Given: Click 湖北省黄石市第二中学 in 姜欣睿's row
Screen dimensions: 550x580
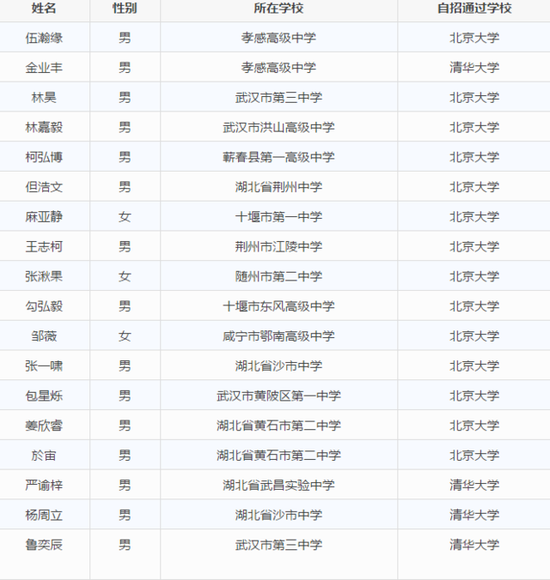Looking at the screenshot, I should [279, 426].
